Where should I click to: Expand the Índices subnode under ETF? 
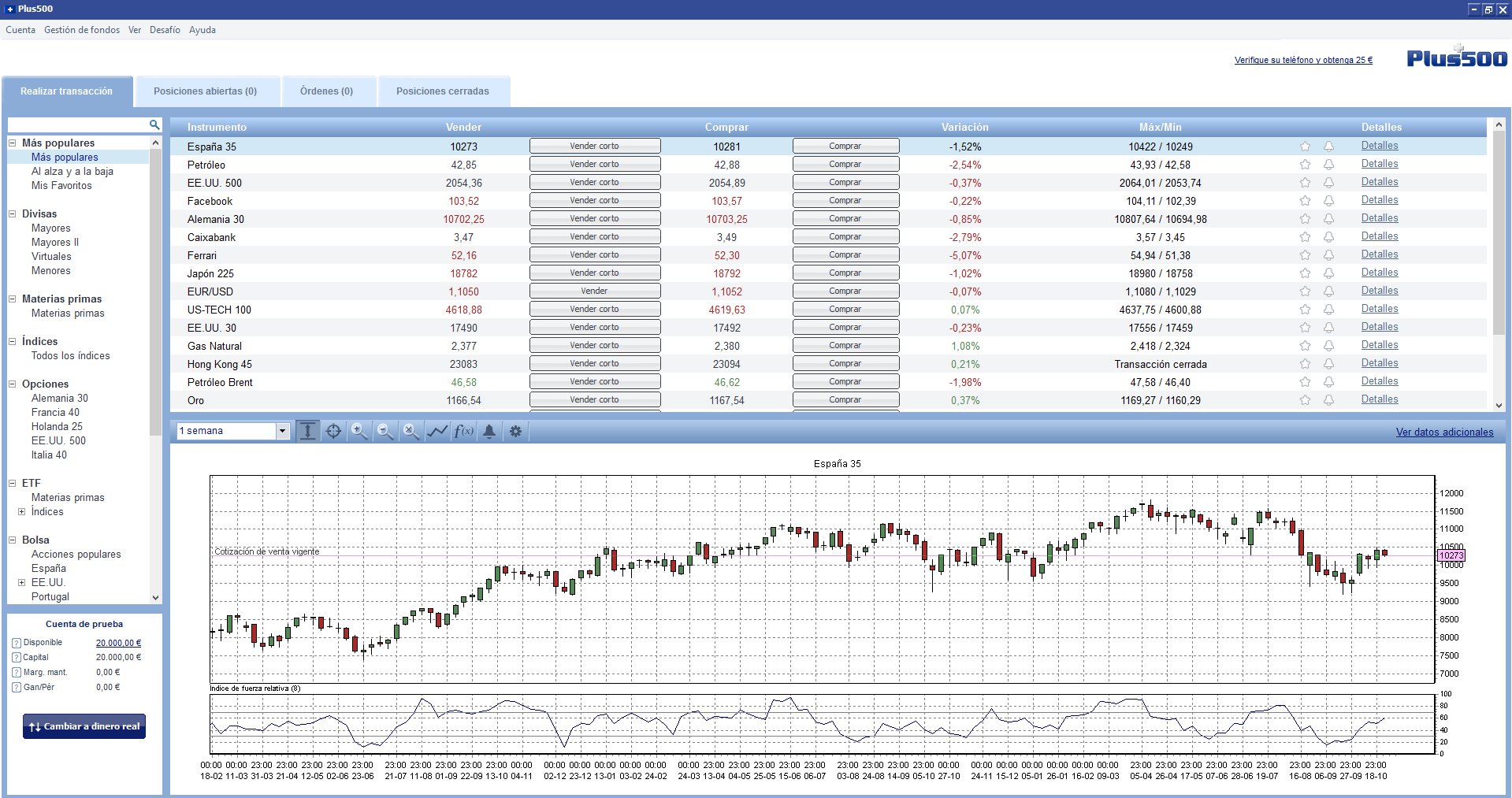[22, 511]
